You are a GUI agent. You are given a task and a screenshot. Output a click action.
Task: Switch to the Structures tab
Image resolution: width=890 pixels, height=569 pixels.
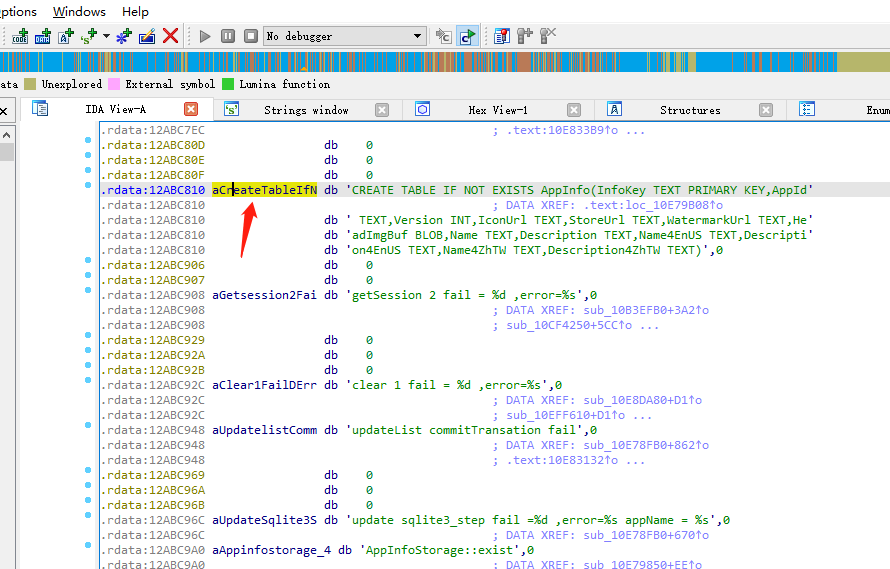tap(690, 110)
